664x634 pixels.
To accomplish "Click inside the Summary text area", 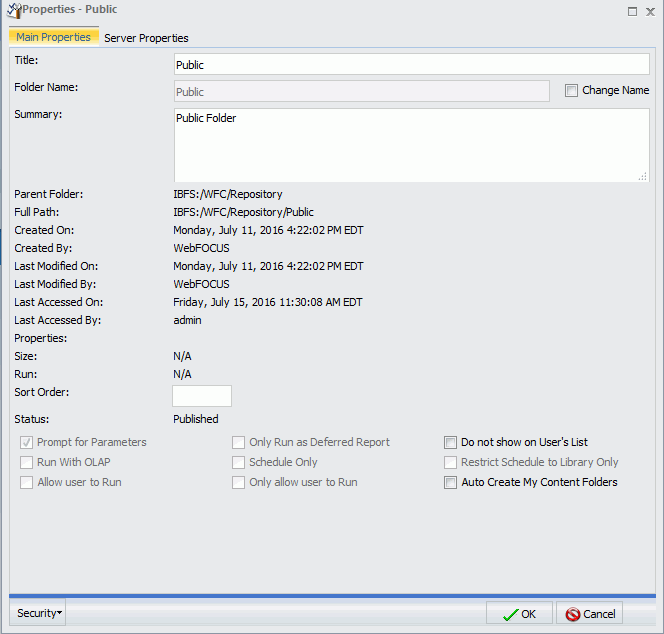I will click(412, 145).
